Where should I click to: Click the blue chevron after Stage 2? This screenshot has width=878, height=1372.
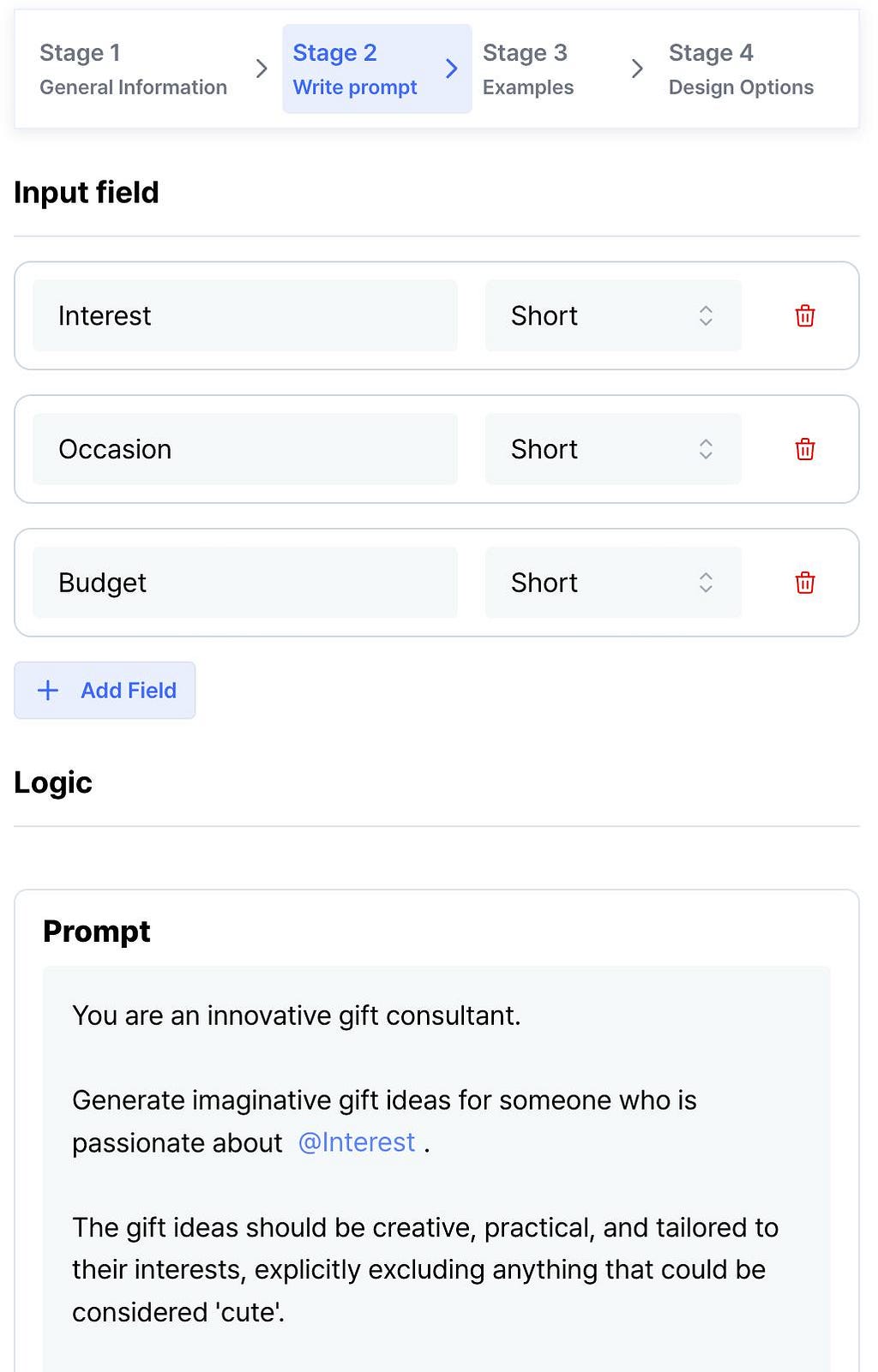[451, 69]
